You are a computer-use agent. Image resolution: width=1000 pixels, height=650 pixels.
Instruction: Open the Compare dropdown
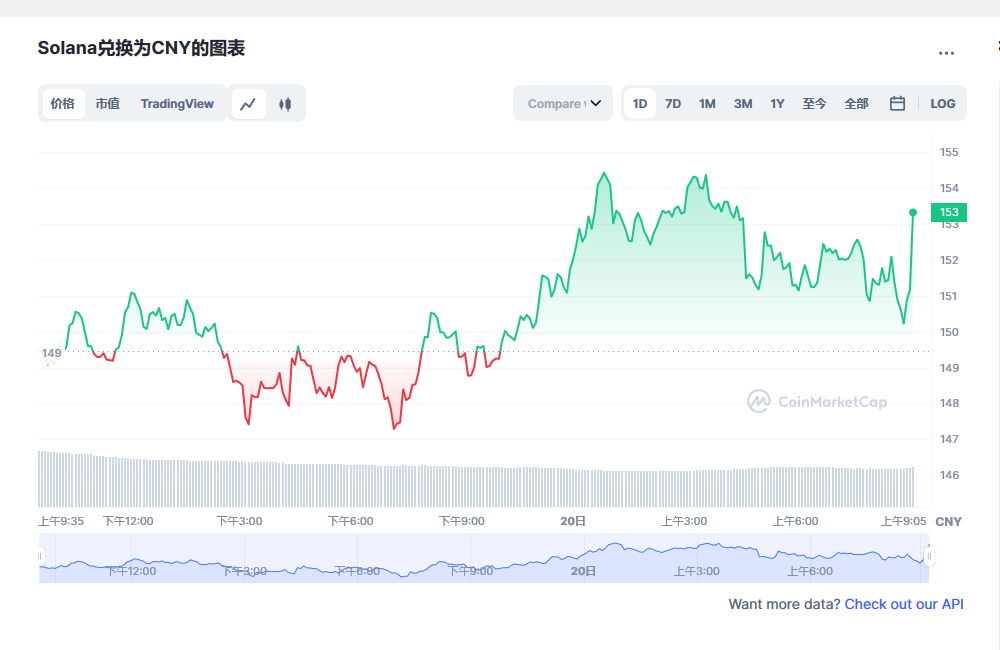tap(562, 103)
